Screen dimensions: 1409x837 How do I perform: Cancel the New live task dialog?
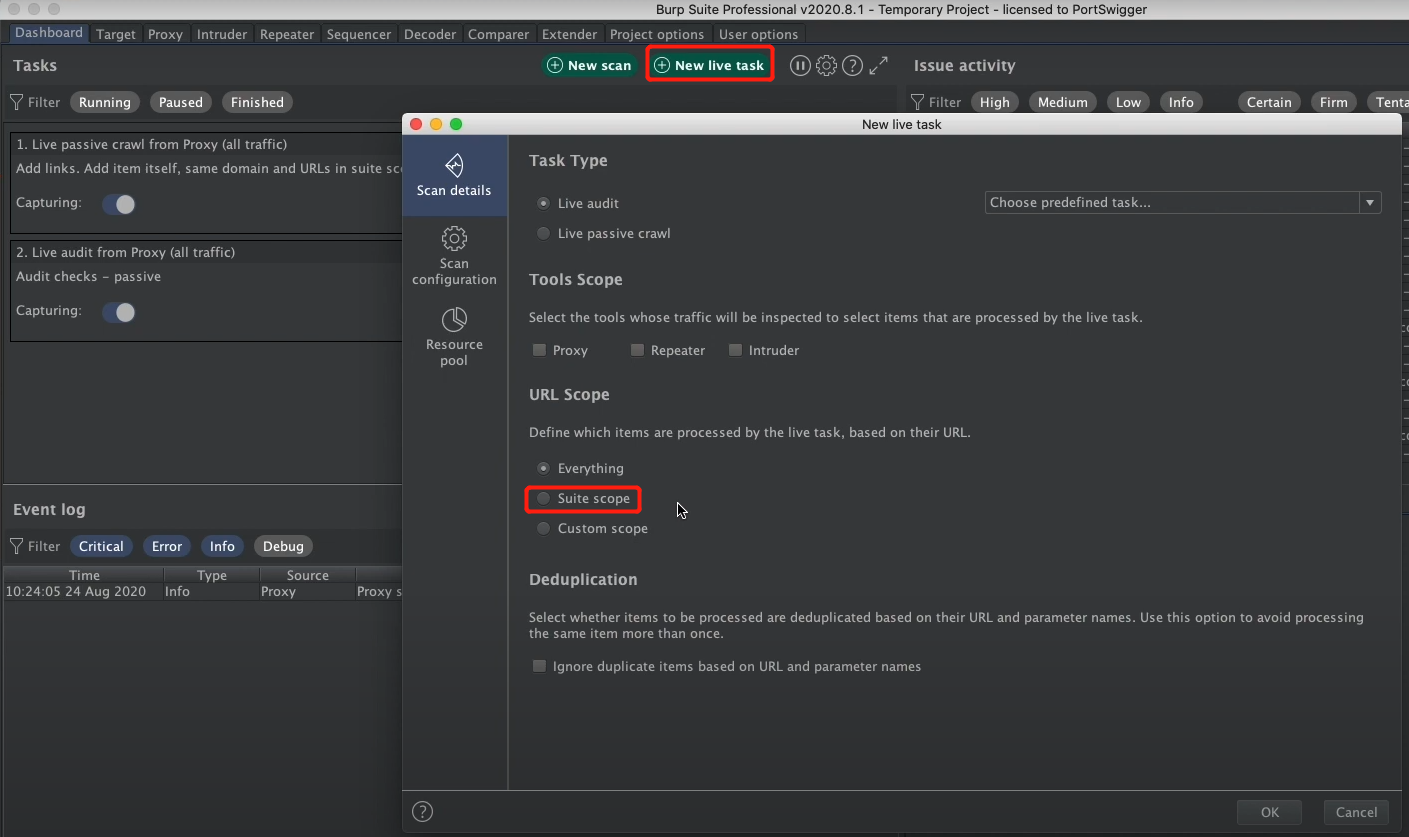click(1357, 812)
